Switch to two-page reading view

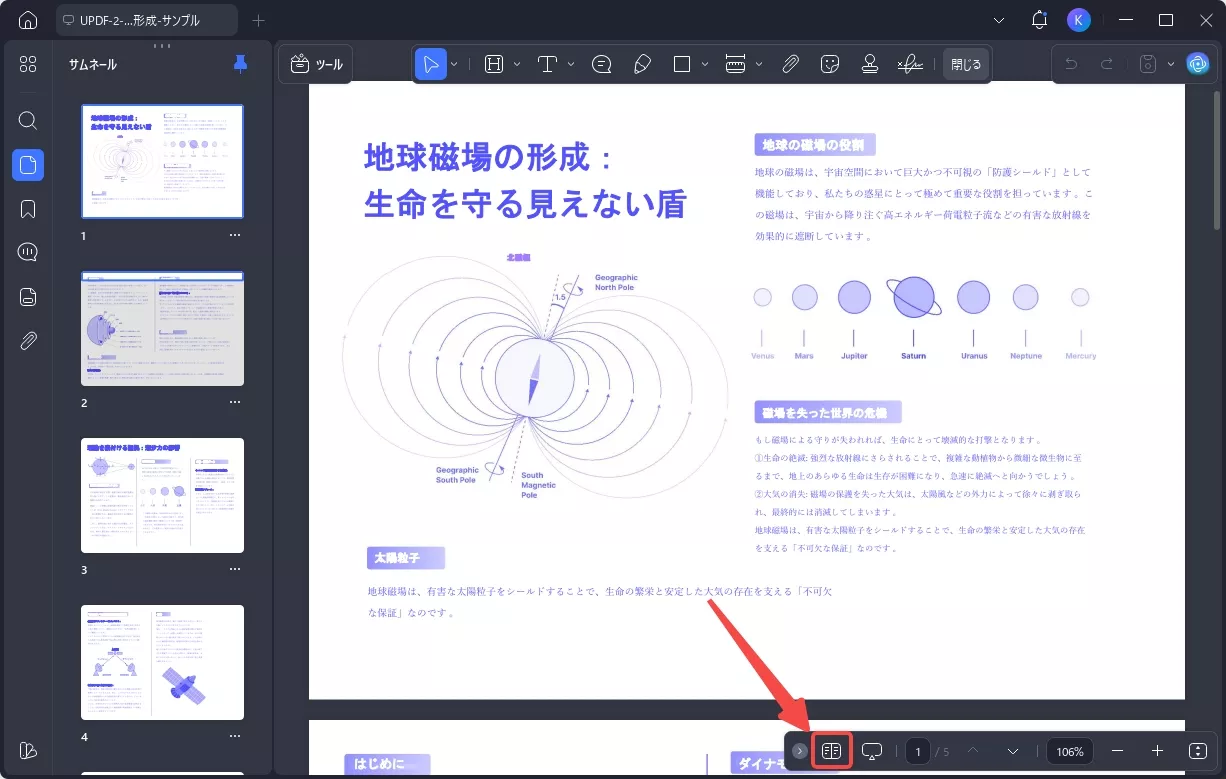(830, 751)
